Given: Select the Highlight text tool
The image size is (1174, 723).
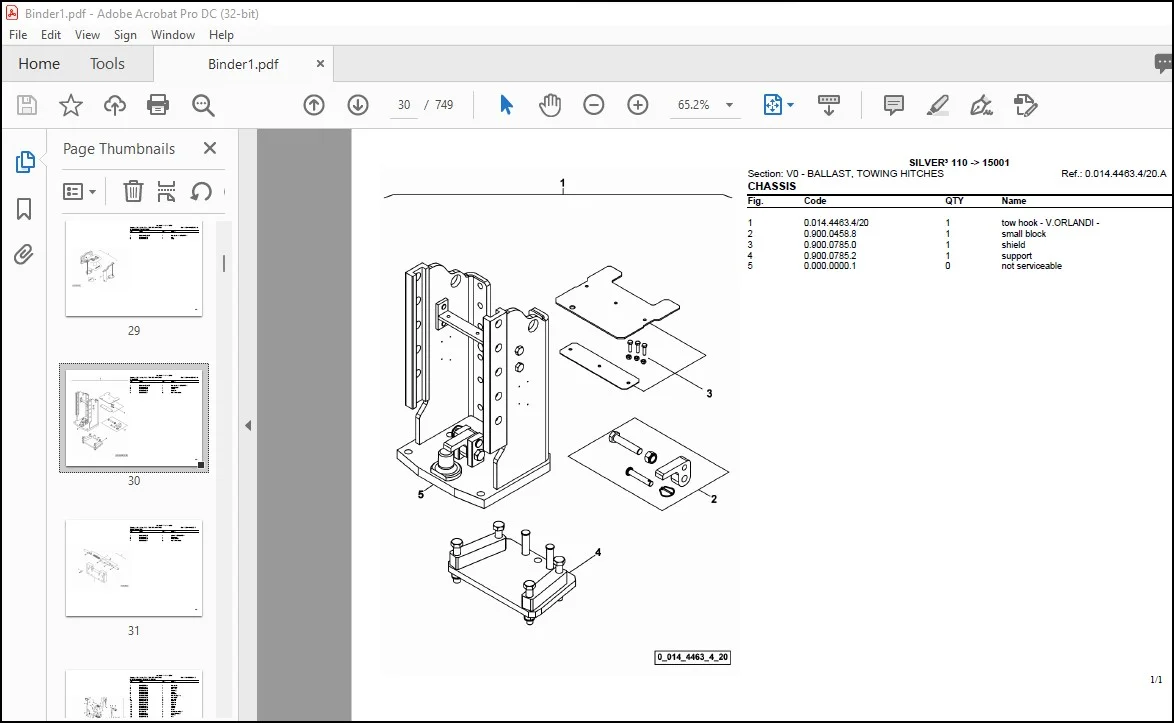Looking at the screenshot, I should [x=937, y=105].
